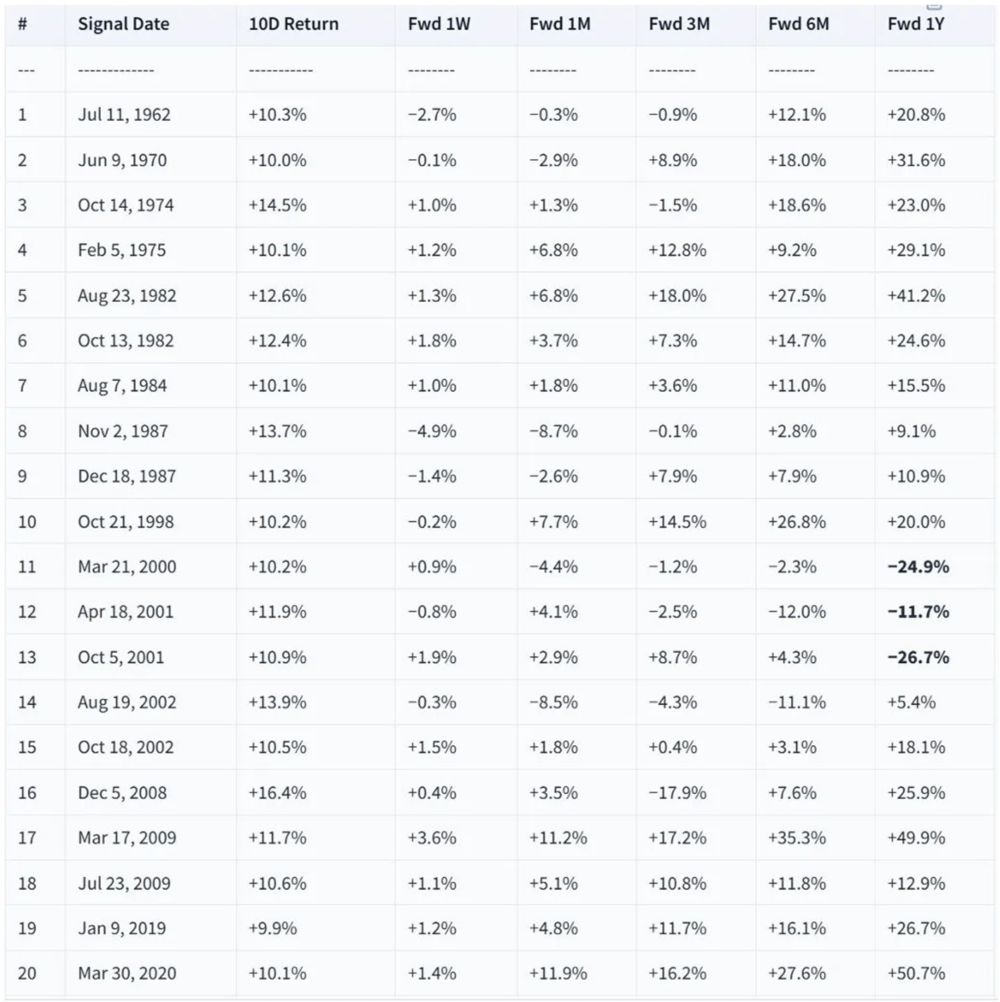
Task: Click the Fwd 3M column header
Action: point(679,24)
